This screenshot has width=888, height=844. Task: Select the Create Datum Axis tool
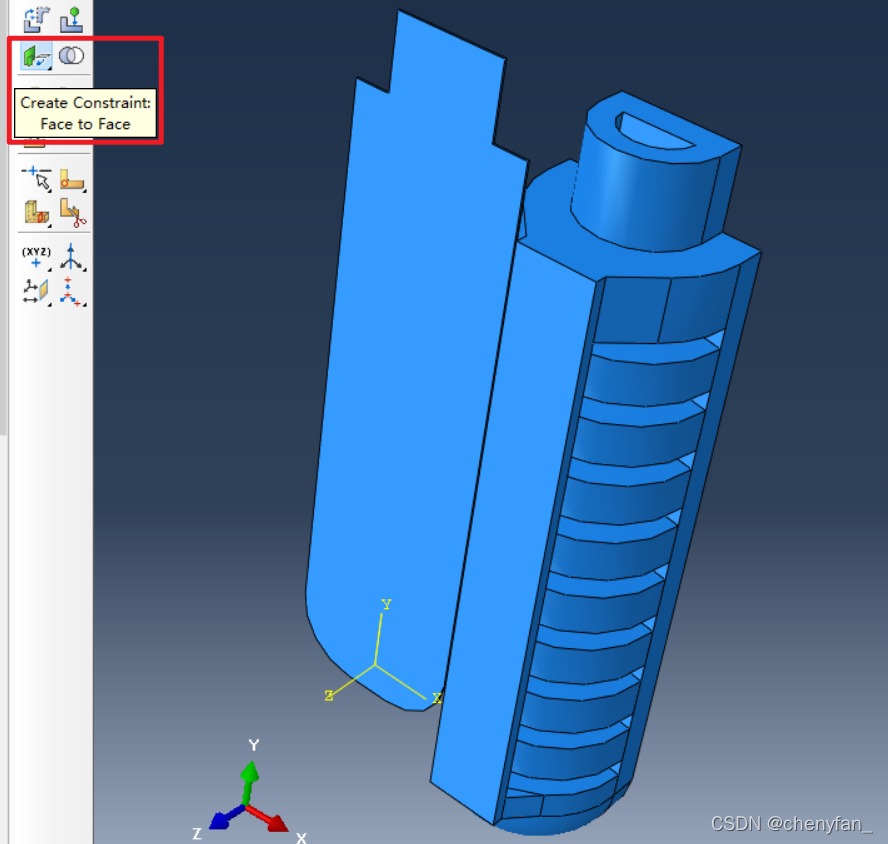pyautogui.click(x=72, y=257)
